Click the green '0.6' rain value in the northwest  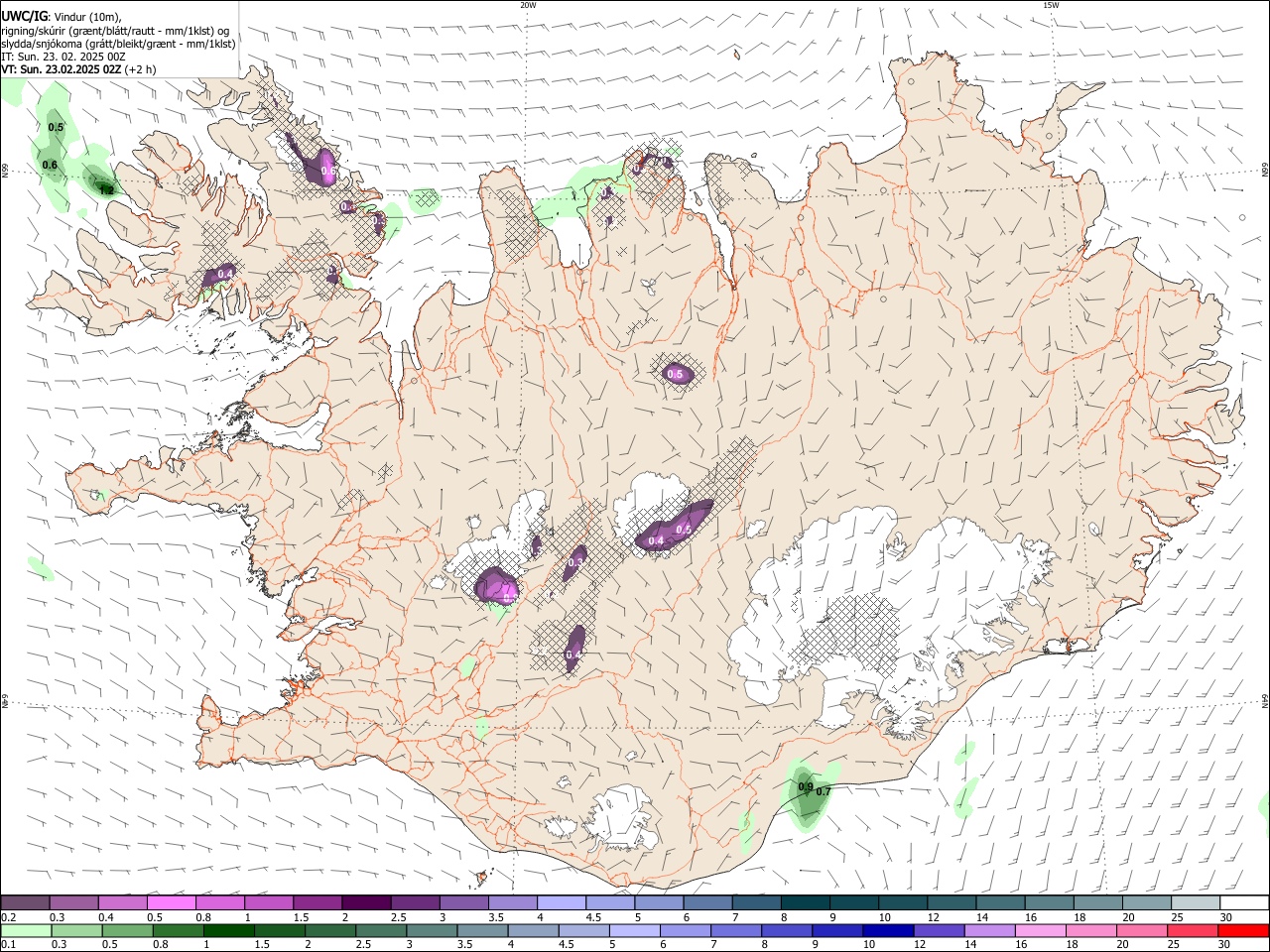(50, 165)
